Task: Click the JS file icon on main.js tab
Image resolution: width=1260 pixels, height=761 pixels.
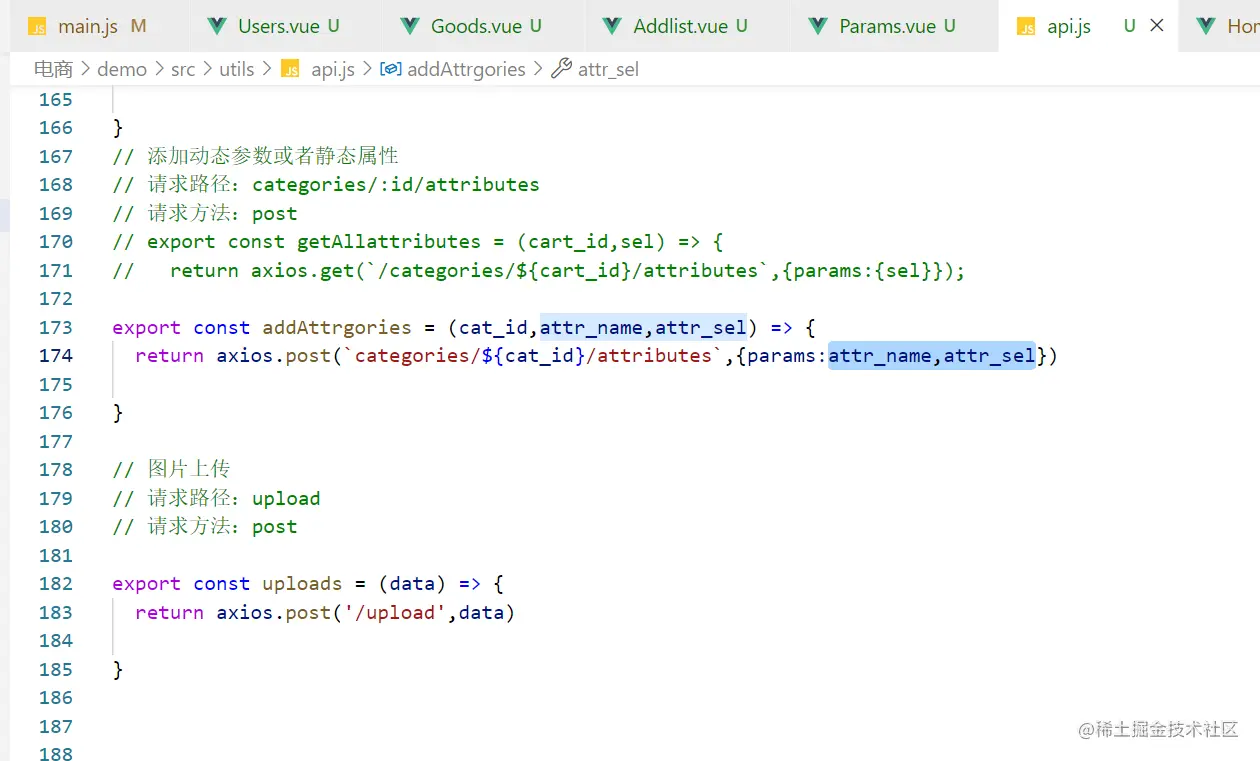Action: pos(37,27)
